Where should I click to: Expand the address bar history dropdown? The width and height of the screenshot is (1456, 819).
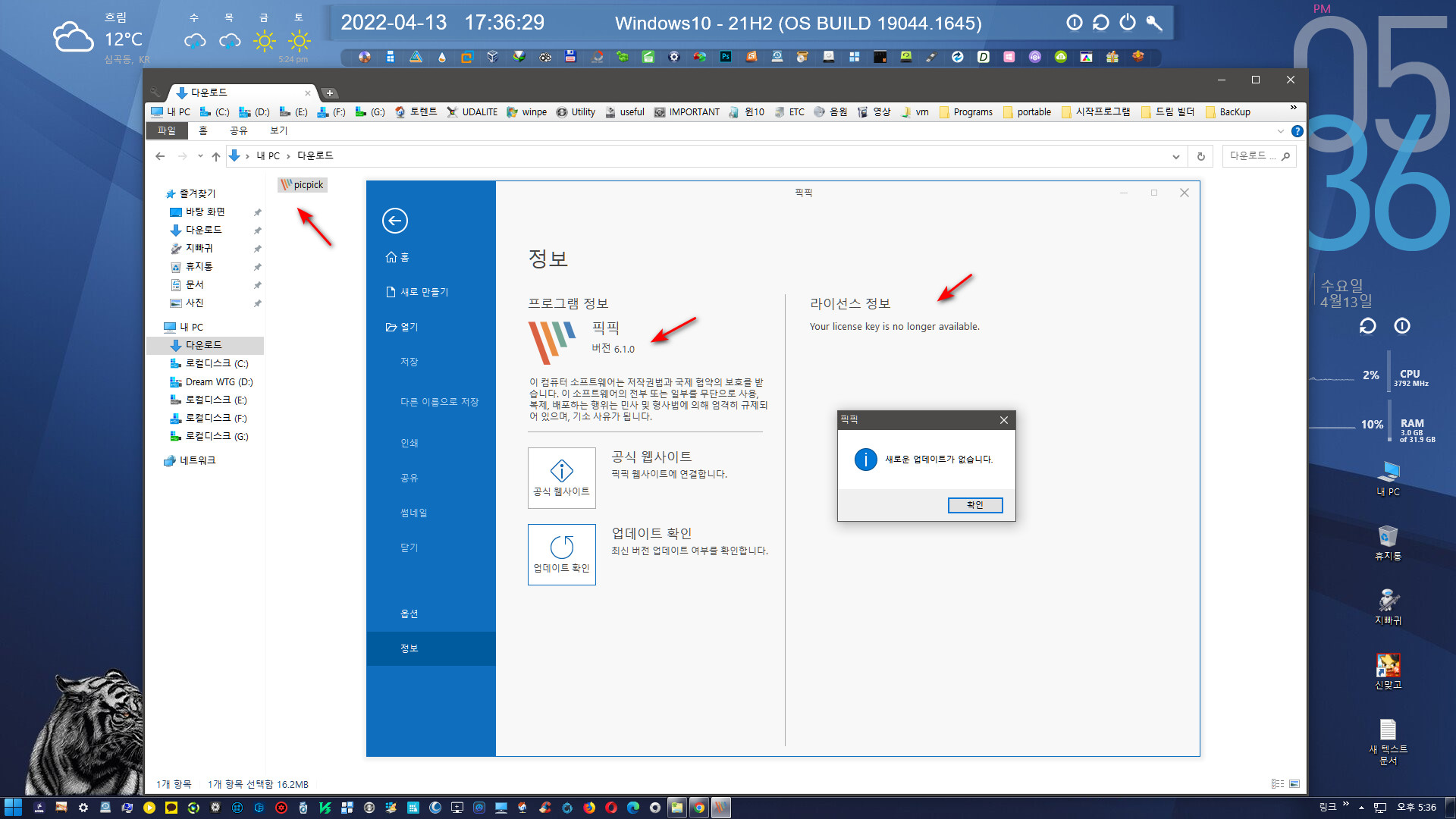click(x=1176, y=157)
